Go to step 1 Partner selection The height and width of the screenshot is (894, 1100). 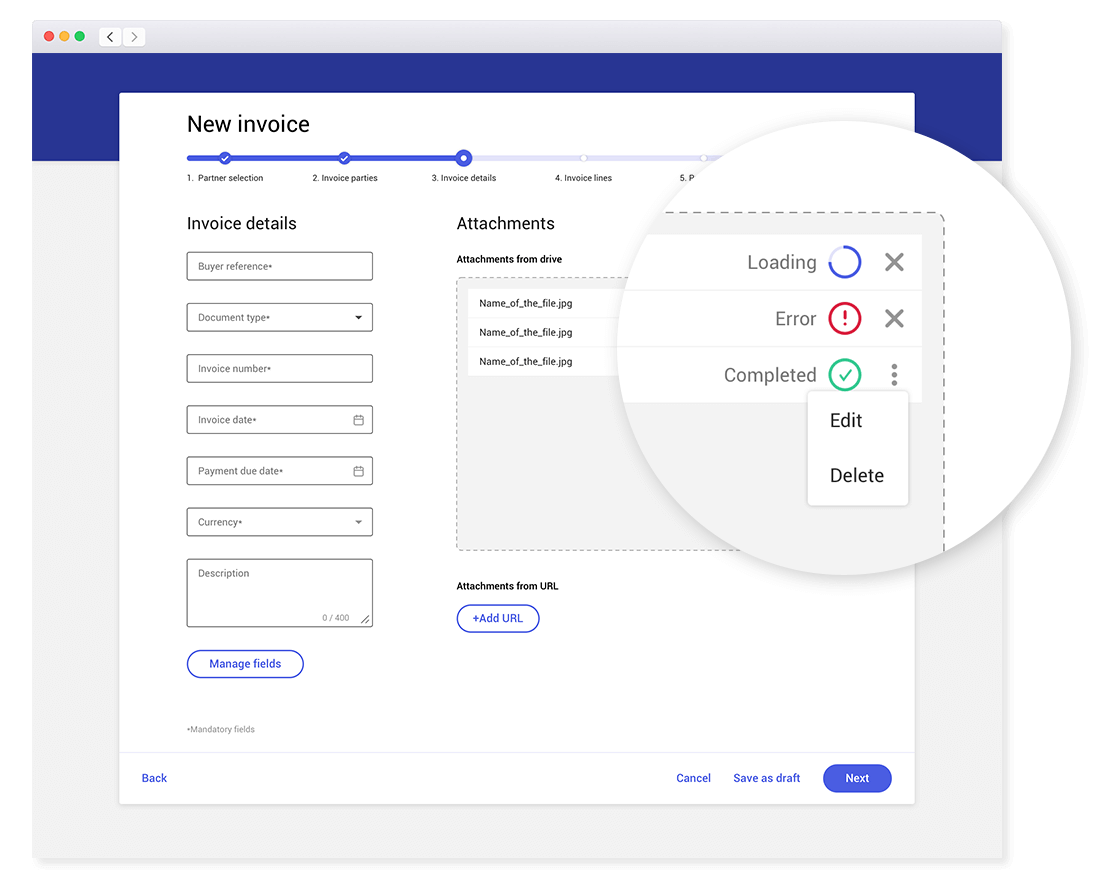point(225,158)
